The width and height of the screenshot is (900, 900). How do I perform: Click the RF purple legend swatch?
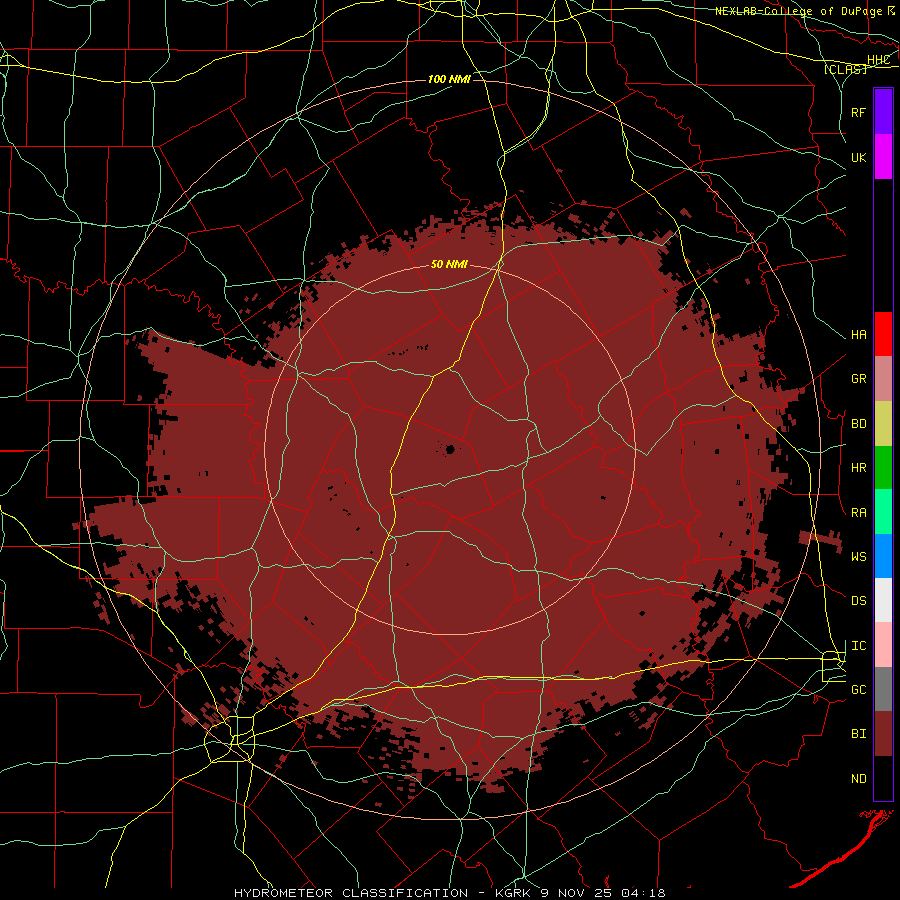click(883, 112)
